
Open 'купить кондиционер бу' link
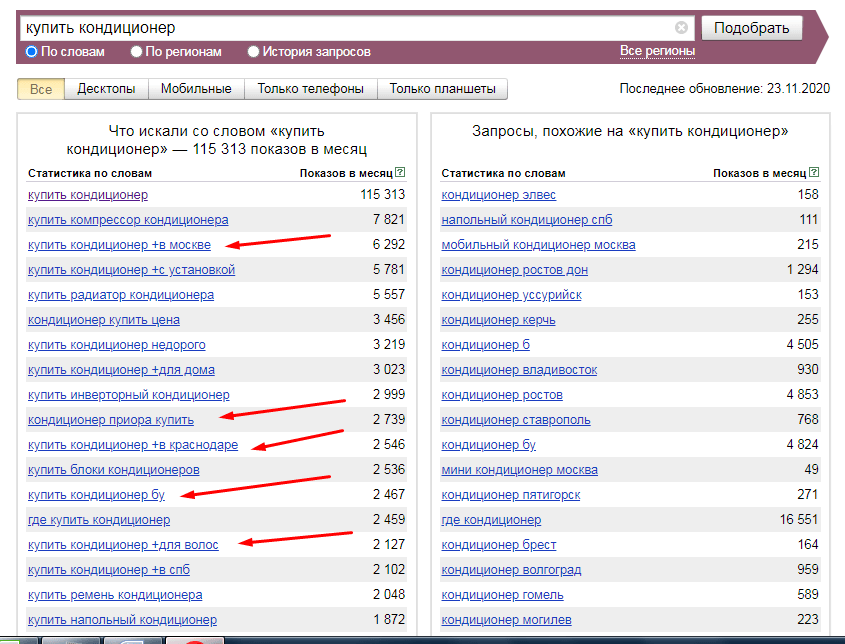point(96,495)
